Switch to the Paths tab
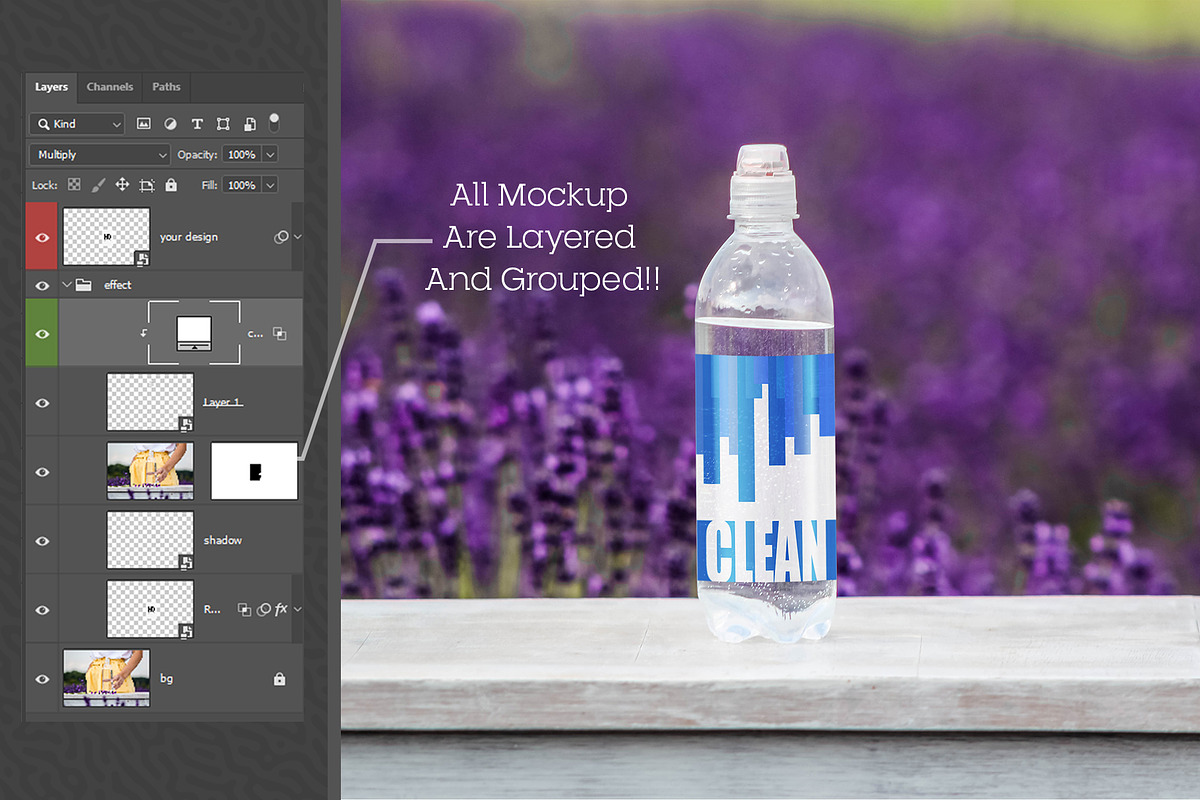This screenshot has width=1200, height=800. (166, 87)
